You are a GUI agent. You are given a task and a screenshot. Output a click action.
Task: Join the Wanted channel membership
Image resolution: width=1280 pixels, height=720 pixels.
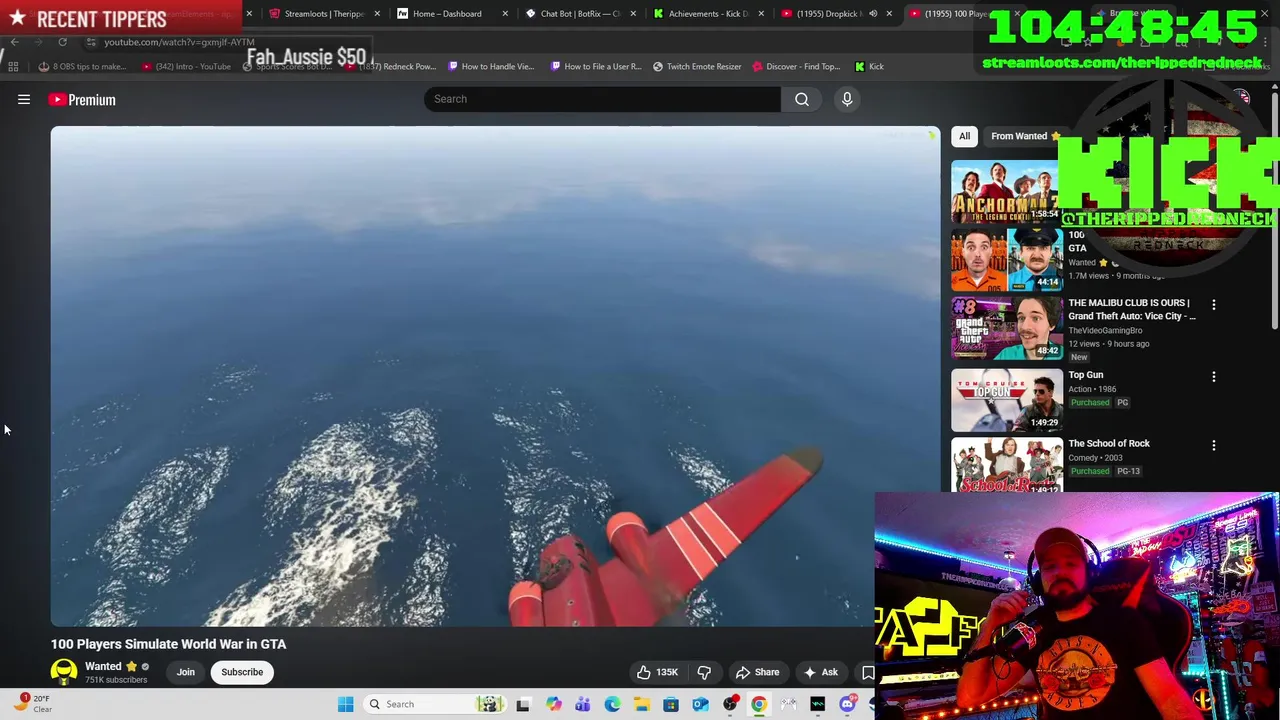click(x=186, y=672)
